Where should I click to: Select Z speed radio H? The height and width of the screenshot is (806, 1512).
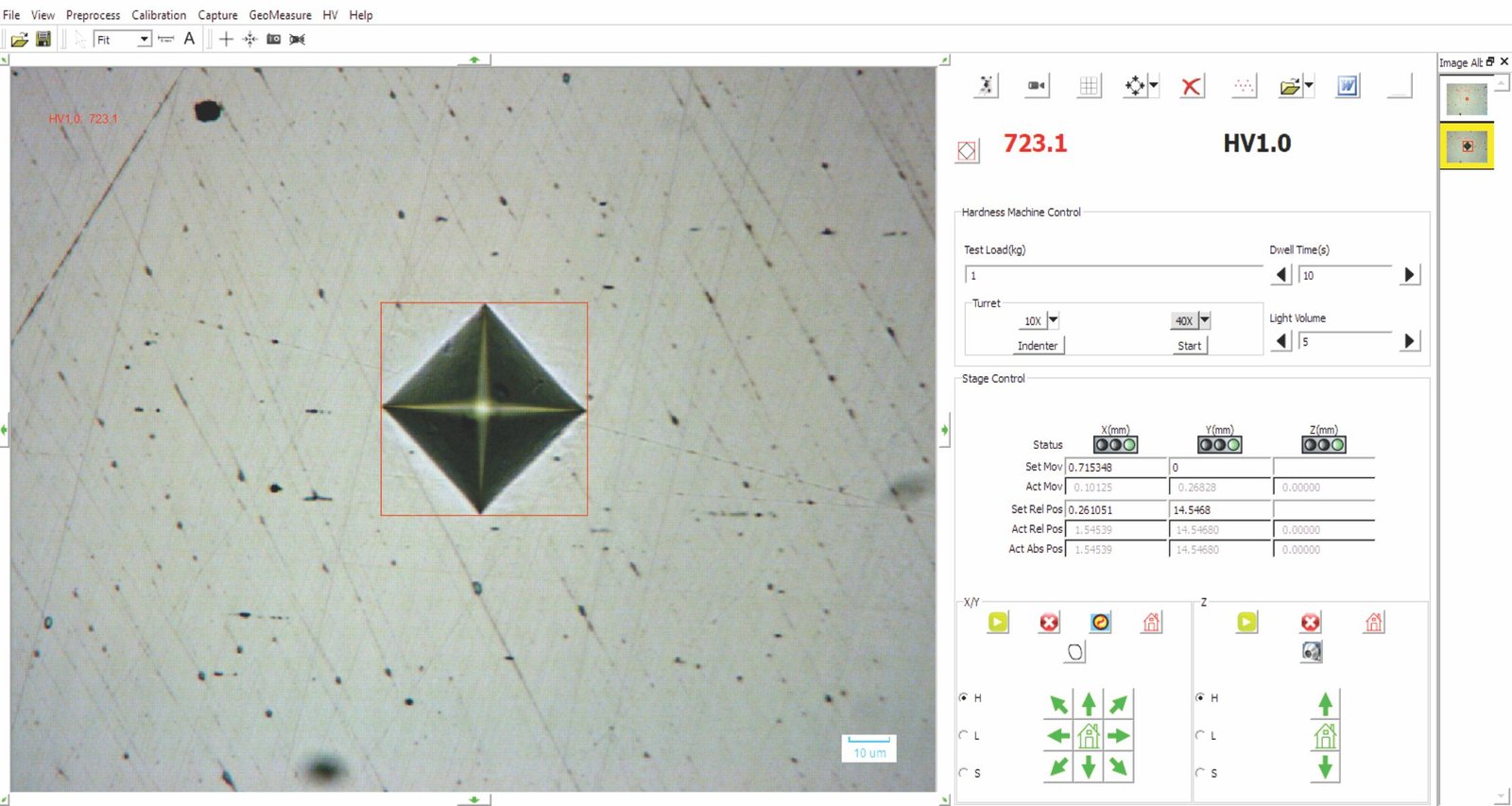pos(1200,697)
